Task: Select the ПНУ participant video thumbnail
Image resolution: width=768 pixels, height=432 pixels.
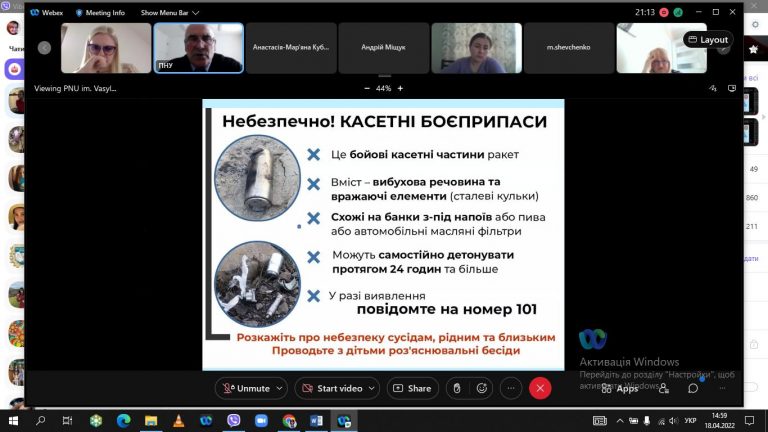Action: [x=198, y=48]
